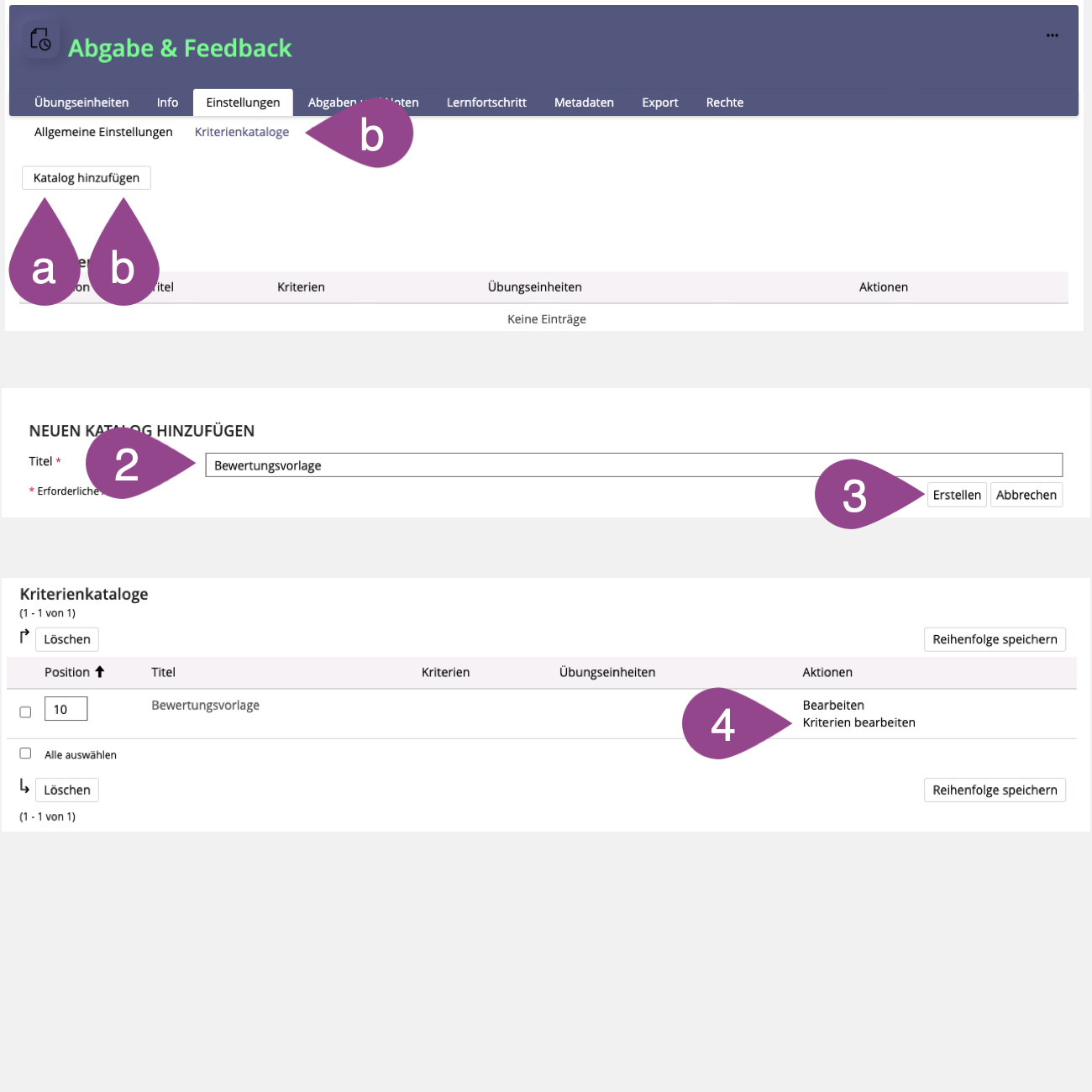Click the Katalog hinzufügen button
This screenshot has width=1092, height=1092.
[87, 178]
